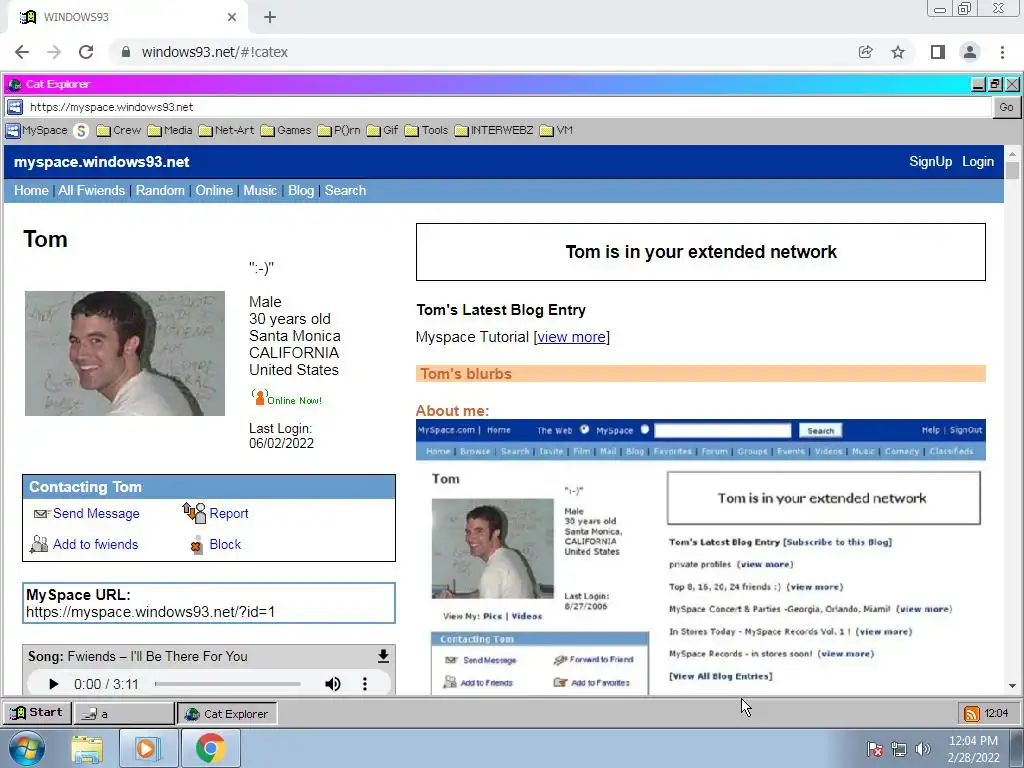Select the Cat Explorer taskbar button
The image size is (1024, 768).
coord(227,714)
